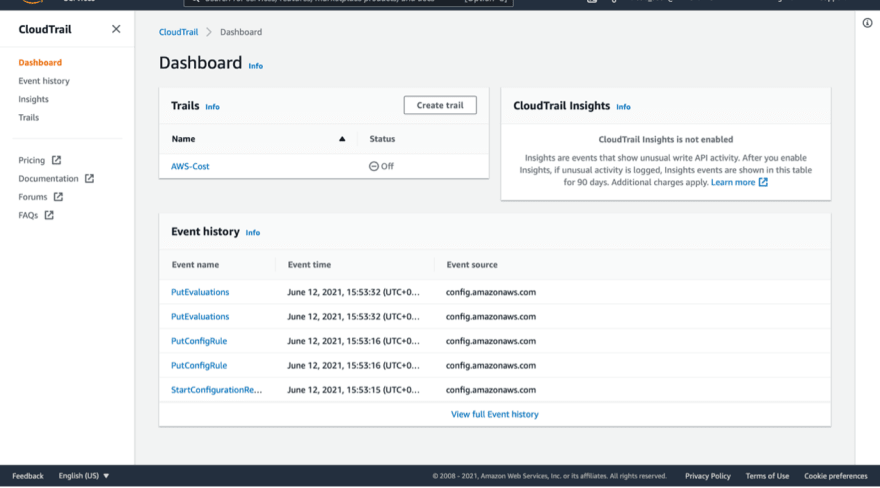Open the StartConfigurationRe... event
The image size is (880, 488).
click(x=216, y=390)
